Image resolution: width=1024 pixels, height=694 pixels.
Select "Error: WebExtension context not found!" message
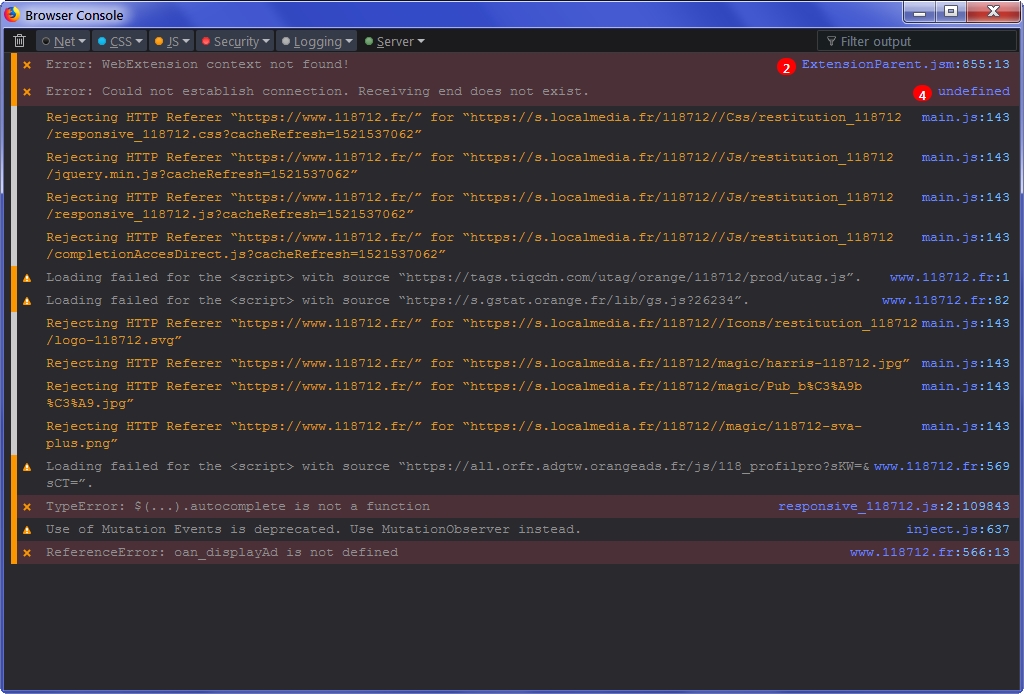[x=197, y=64]
